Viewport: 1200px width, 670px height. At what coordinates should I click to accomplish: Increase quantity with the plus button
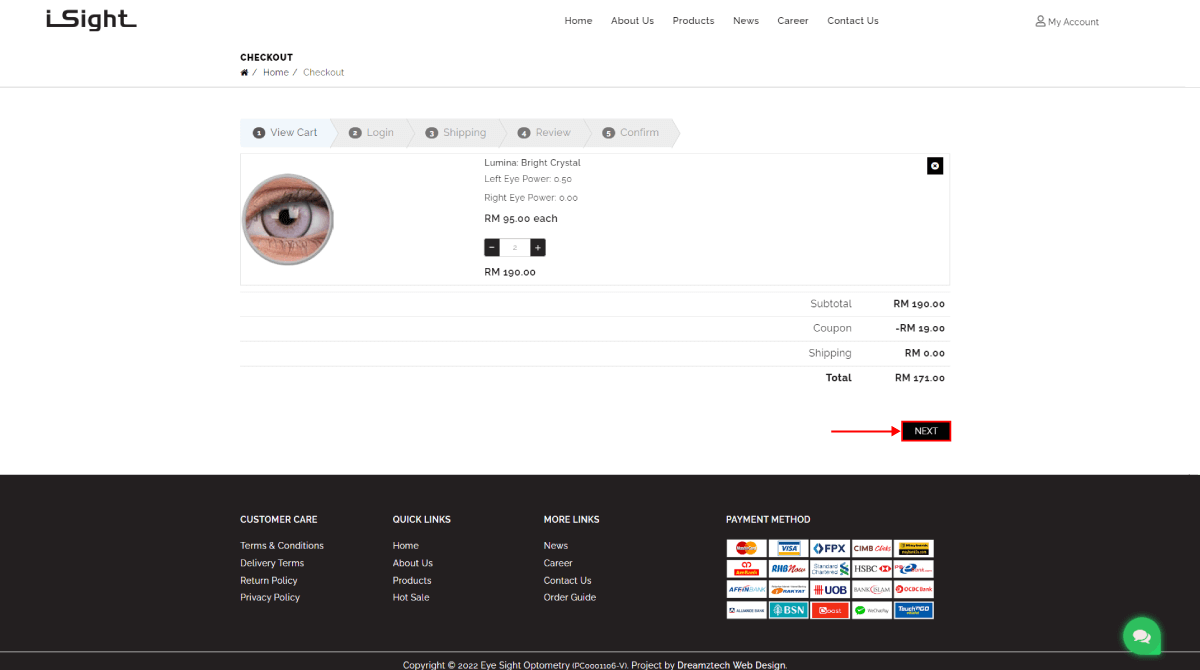click(538, 247)
